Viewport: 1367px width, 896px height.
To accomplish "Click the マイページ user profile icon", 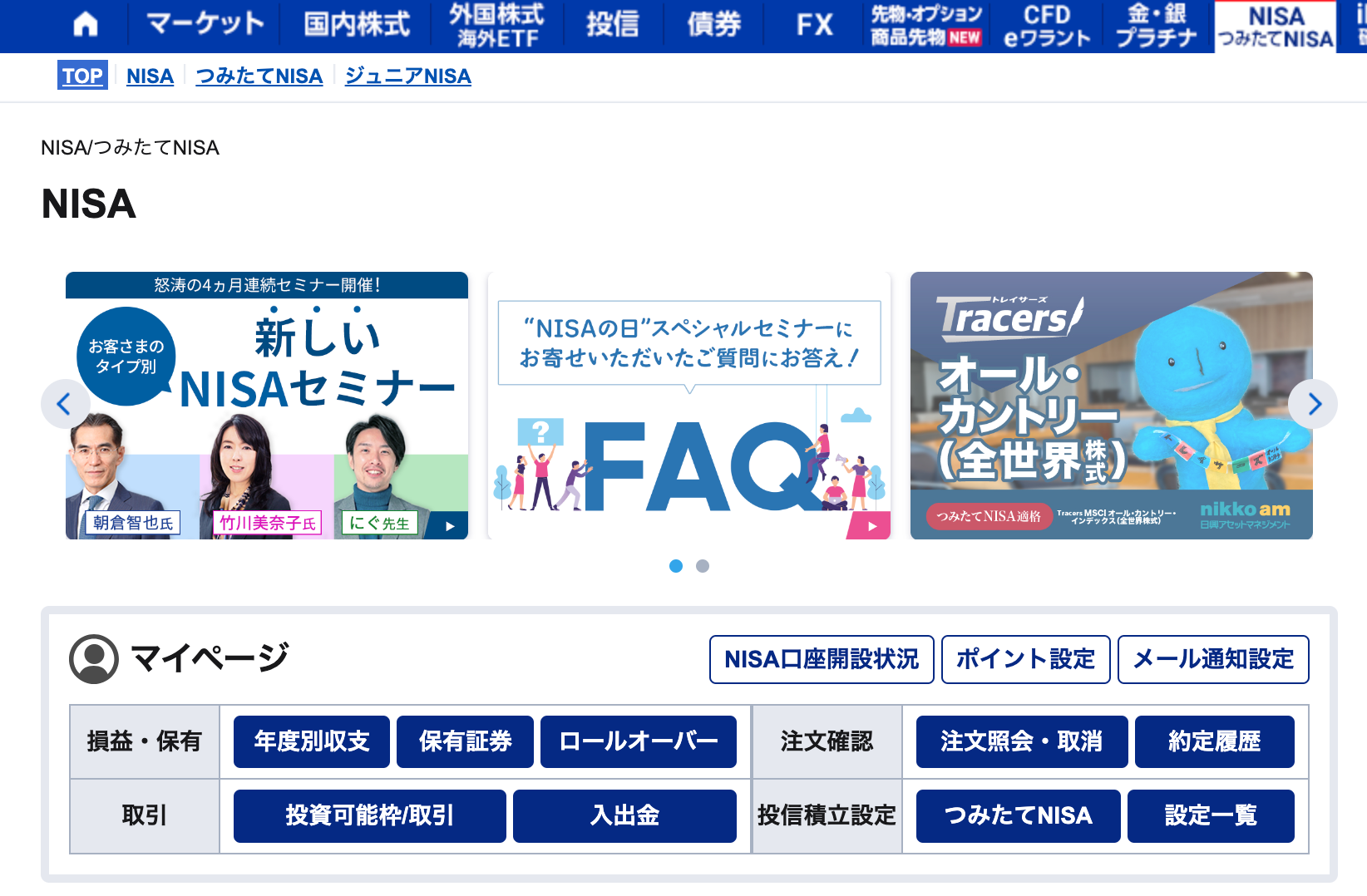I will coord(94,657).
